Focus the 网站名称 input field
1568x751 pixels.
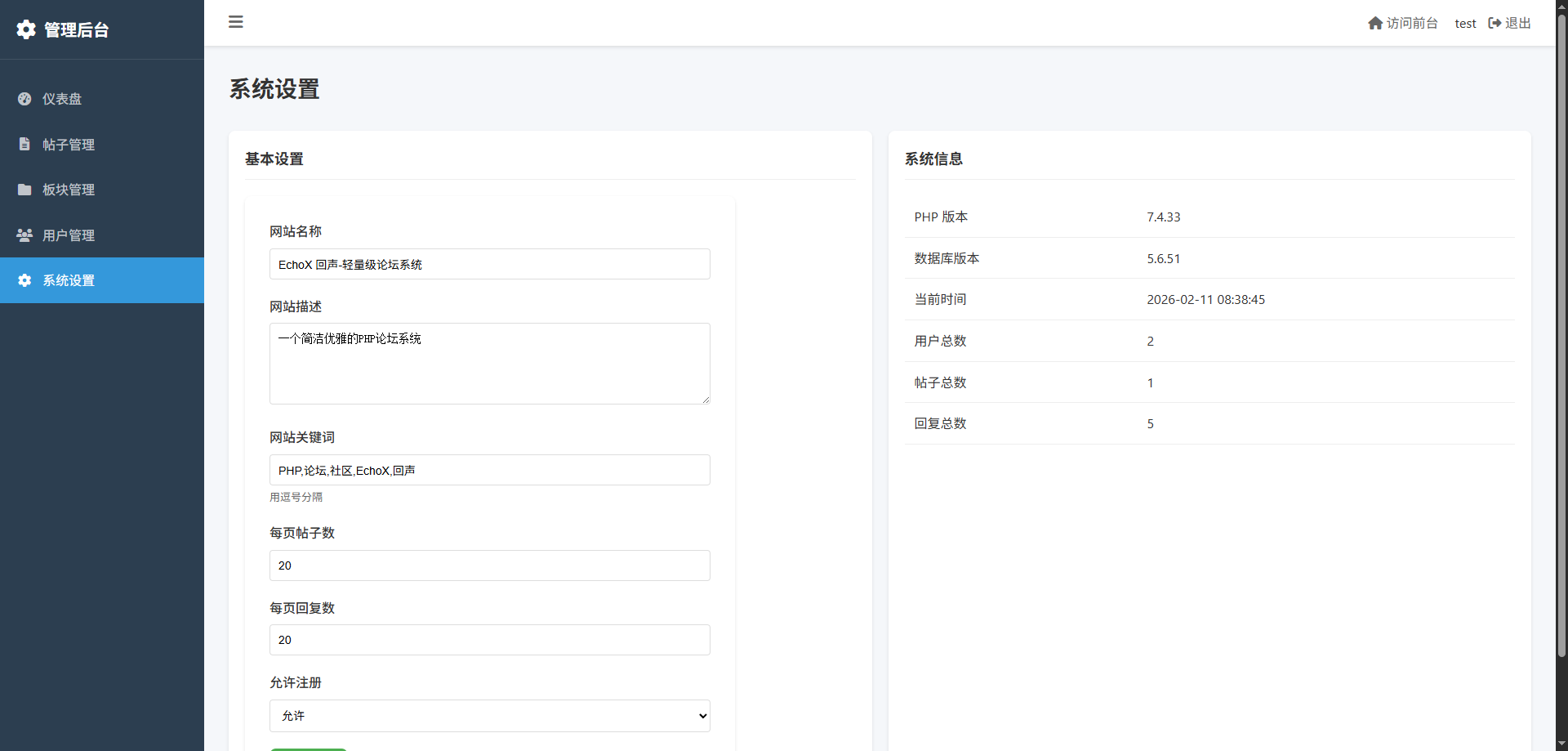tap(489, 265)
